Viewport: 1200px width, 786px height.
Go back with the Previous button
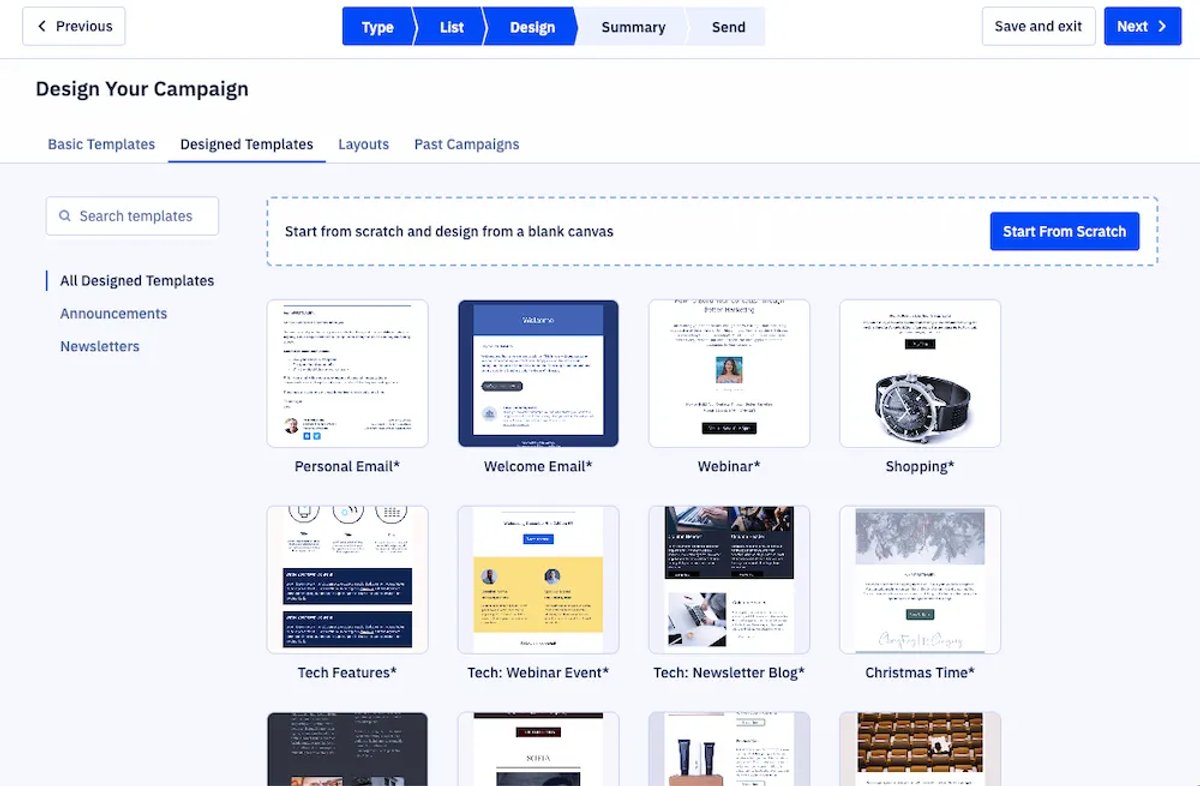click(x=74, y=26)
